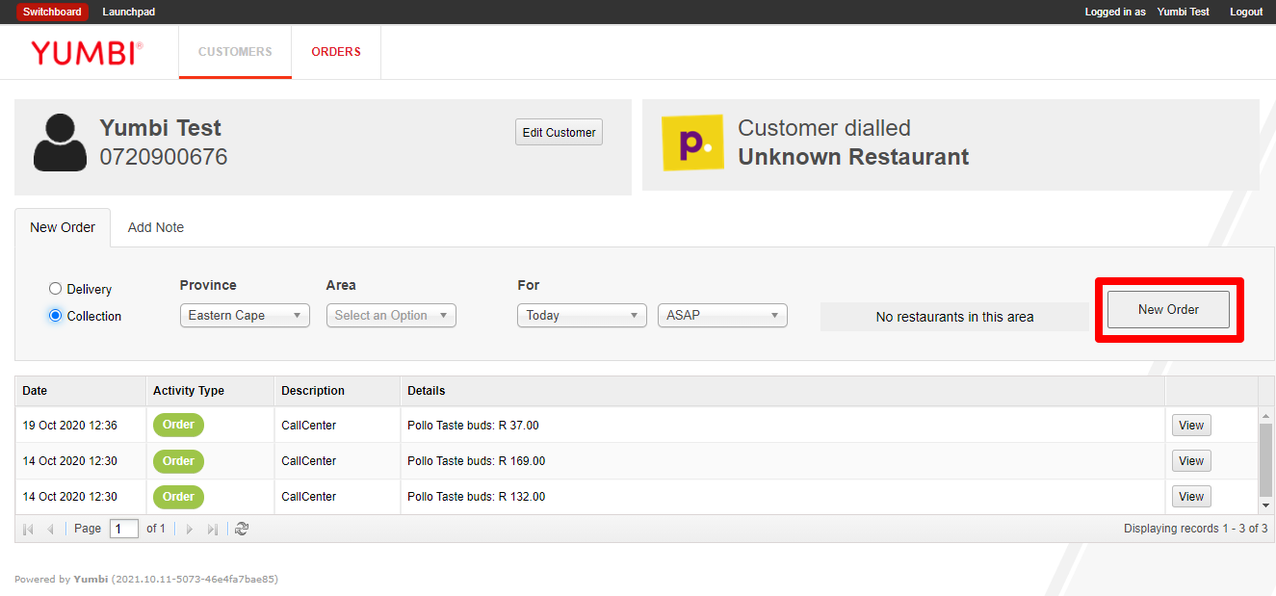Viewport: 1276px width, 596px height.
Task: Click the Unknown Restaurant heading
Action: coord(853,157)
